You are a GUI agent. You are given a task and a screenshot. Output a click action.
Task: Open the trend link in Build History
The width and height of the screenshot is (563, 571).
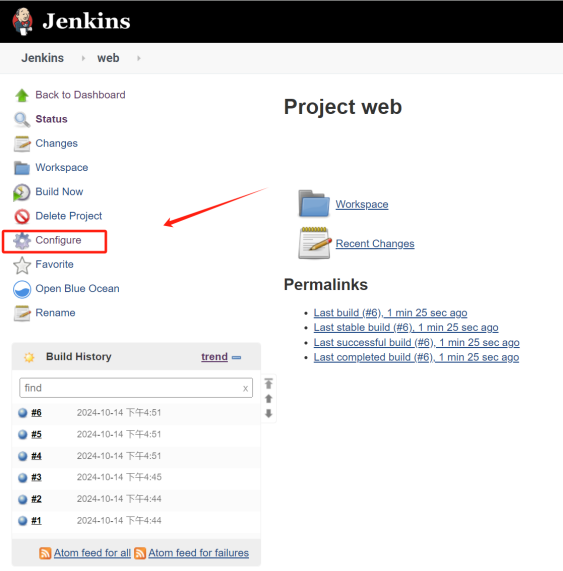214,357
